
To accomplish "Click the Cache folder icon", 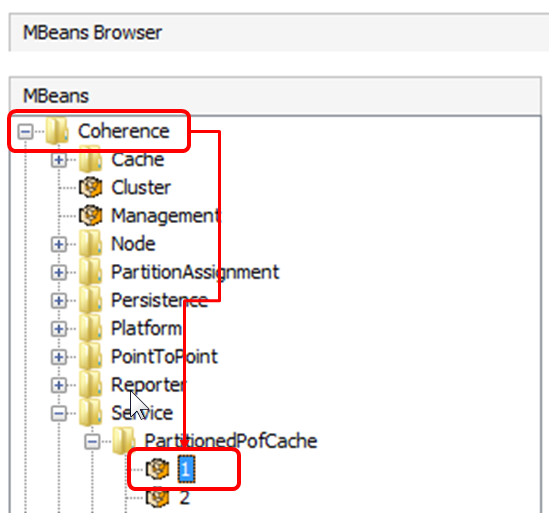I will pos(91,159).
